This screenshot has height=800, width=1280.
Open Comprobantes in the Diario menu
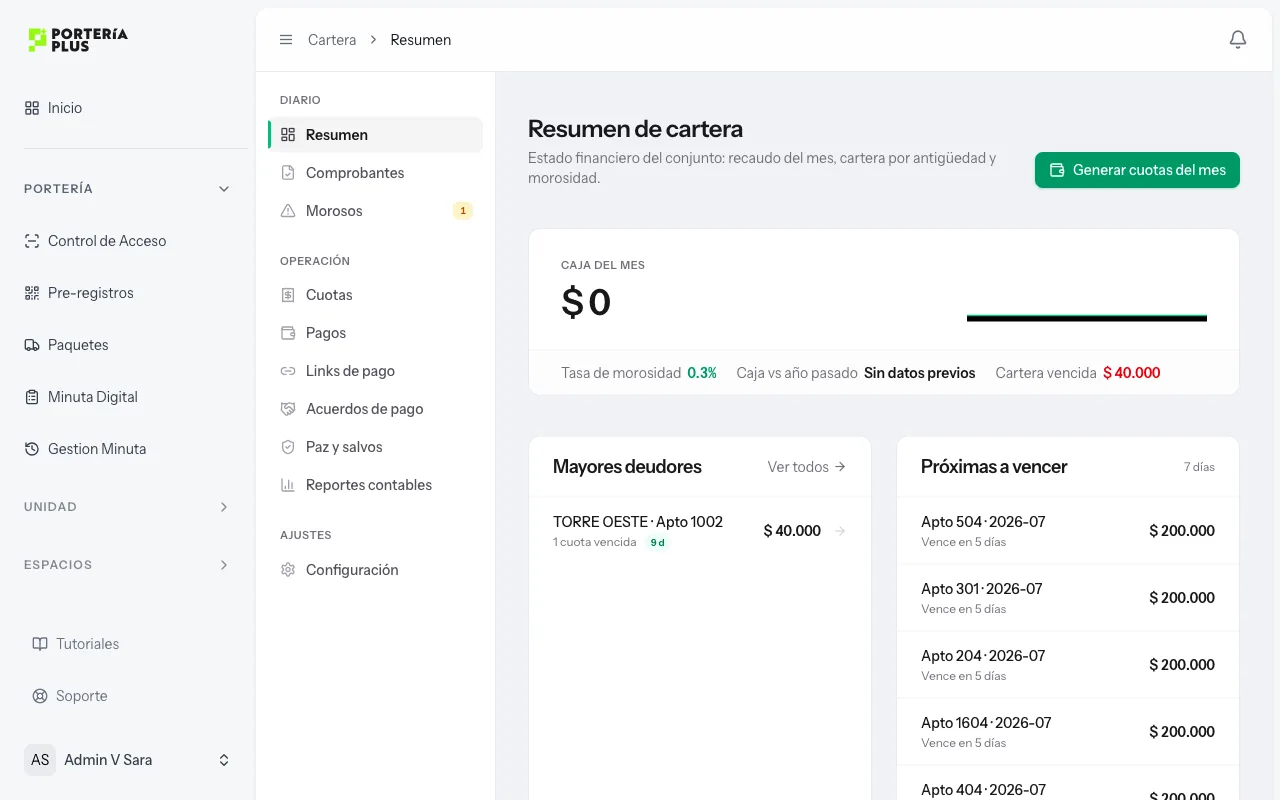[375, 173]
